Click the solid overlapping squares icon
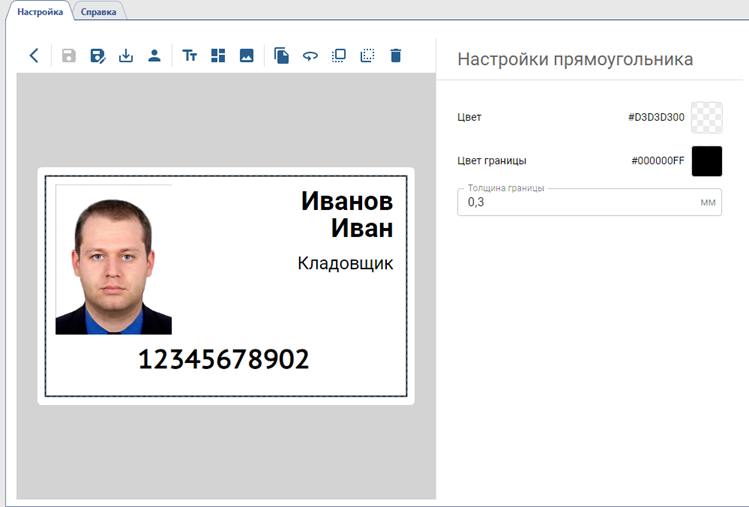The width and height of the screenshot is (749, 507). point(339,56)
